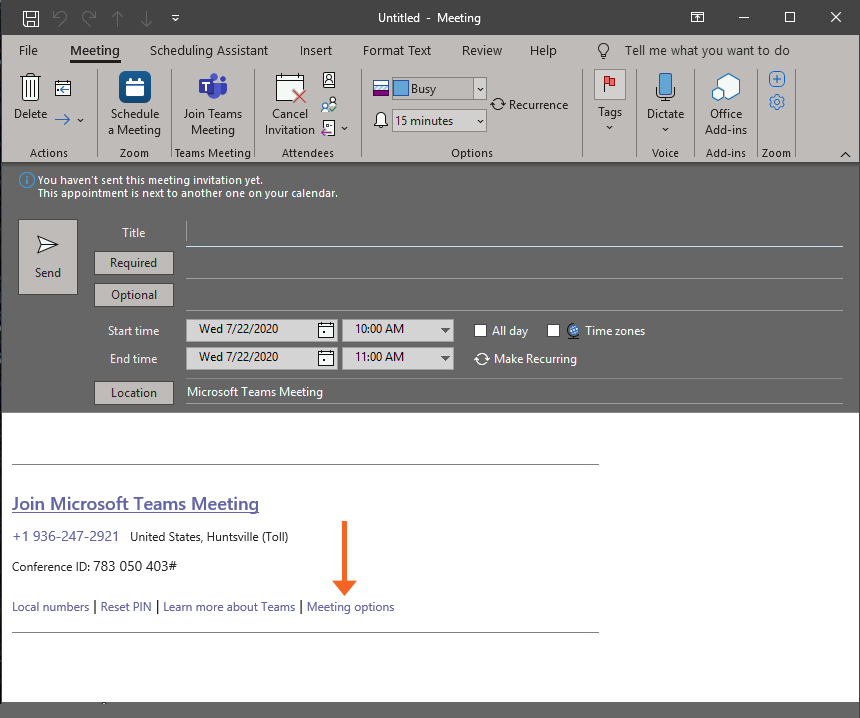The image size is (860, 718).
Task: Click the Check Names icon
Action: pyautogui.click(x=329, y=103)
